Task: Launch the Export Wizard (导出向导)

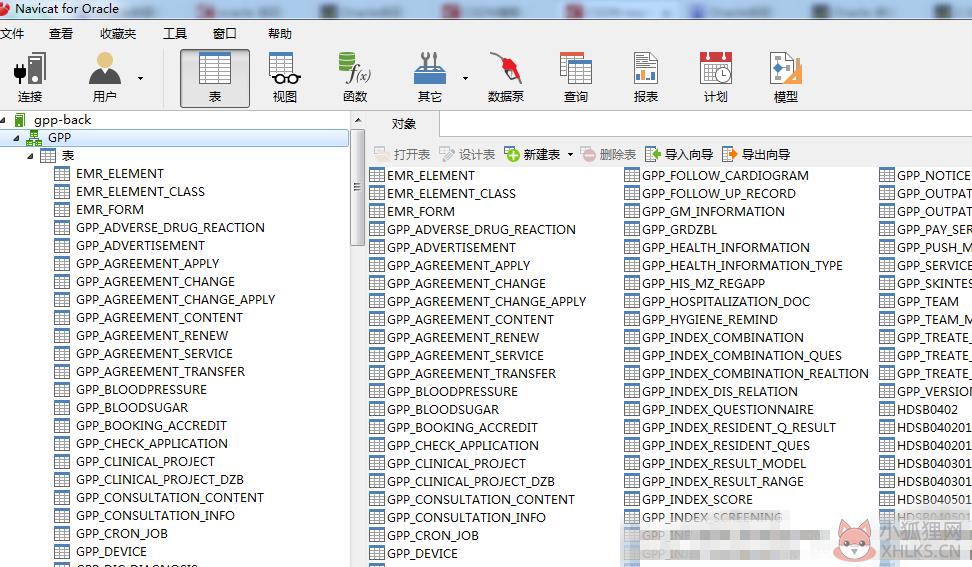Action: 756,154
